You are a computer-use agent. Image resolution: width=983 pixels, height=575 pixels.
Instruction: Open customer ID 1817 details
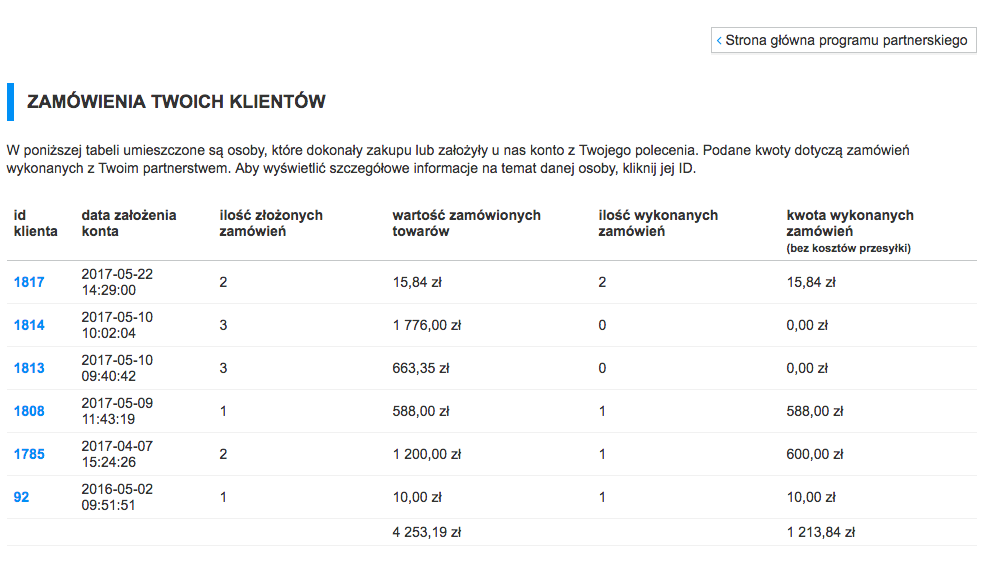[x=29, y=282]
